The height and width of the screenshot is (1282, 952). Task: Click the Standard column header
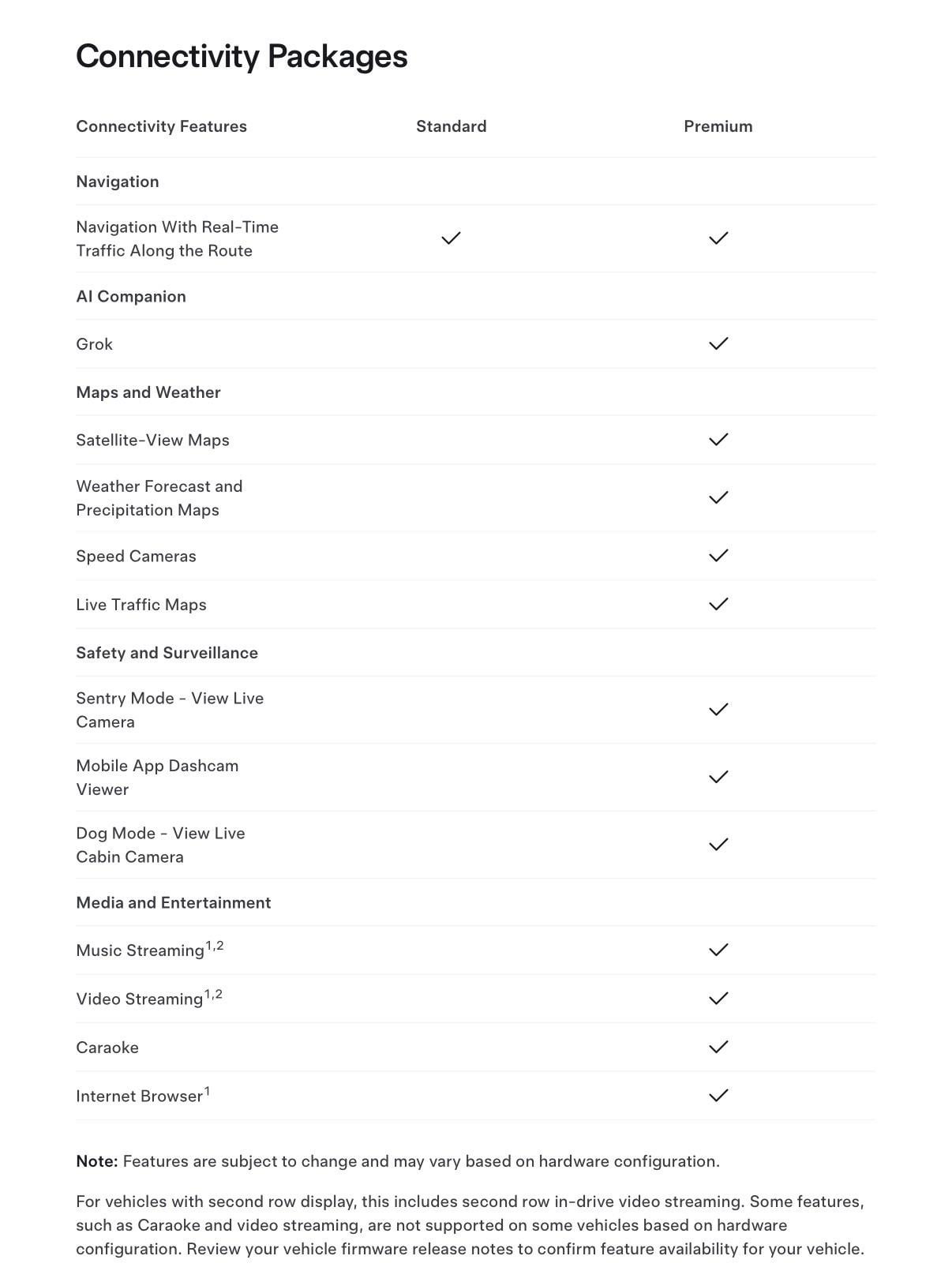[451, 126]
